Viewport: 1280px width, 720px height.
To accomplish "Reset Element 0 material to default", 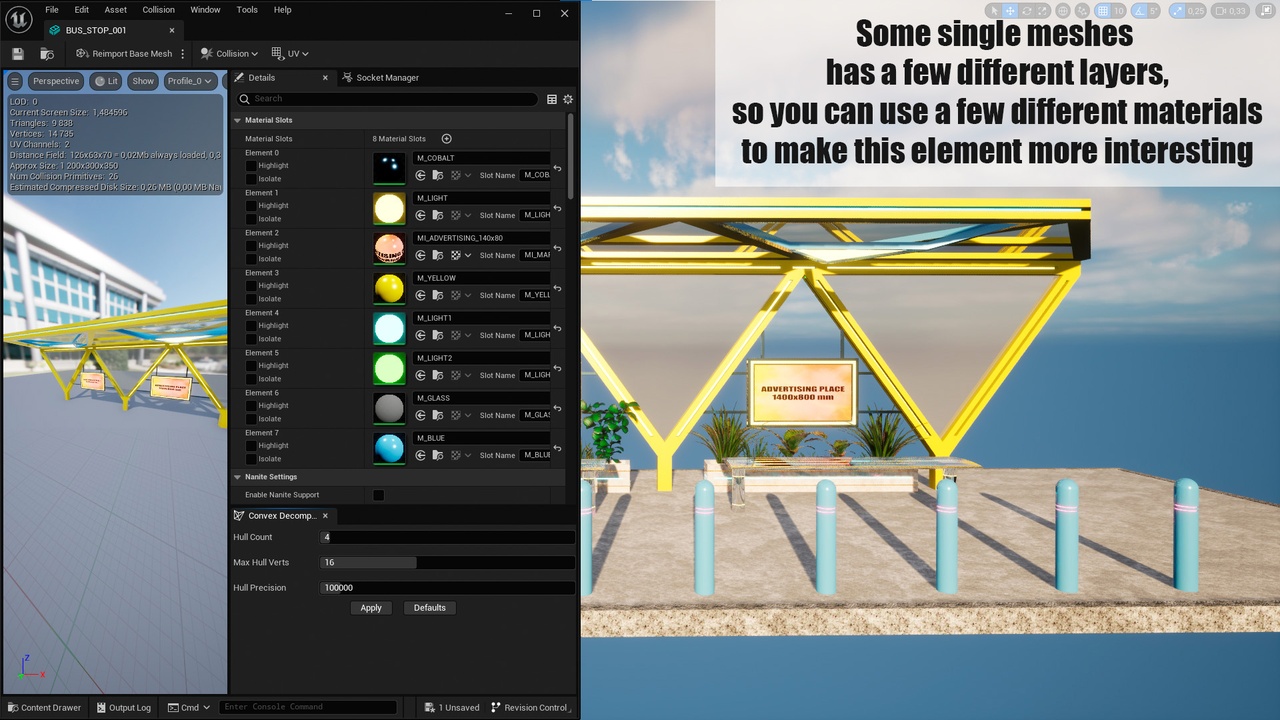I will 557,169.
